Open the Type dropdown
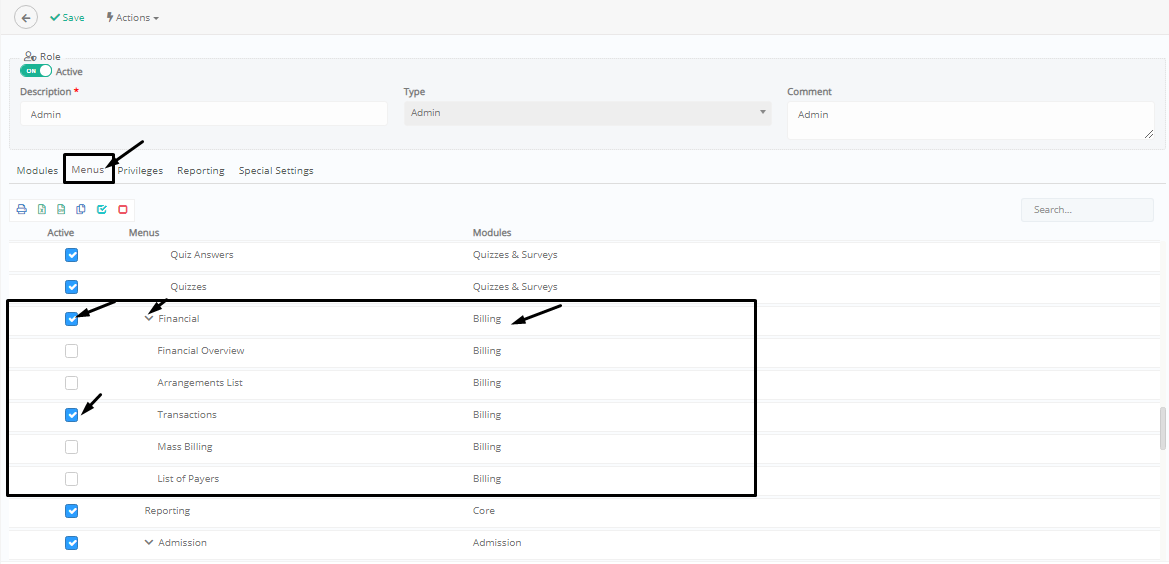 (587, 113)
